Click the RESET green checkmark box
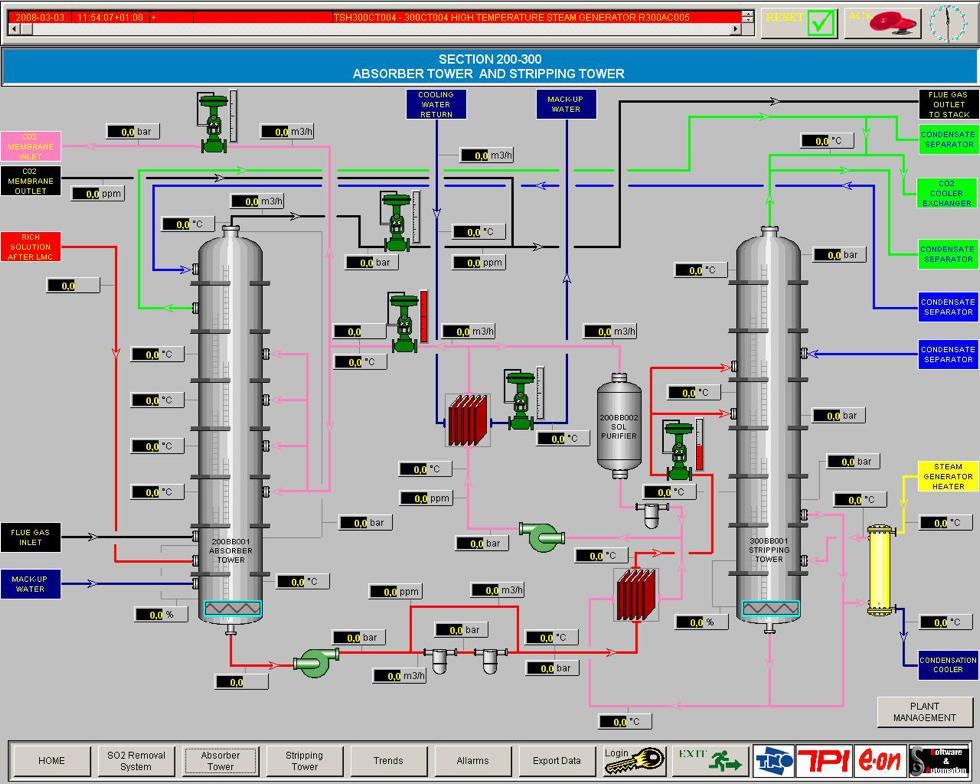Screen dimensions: 980x784 pos(820,22)
